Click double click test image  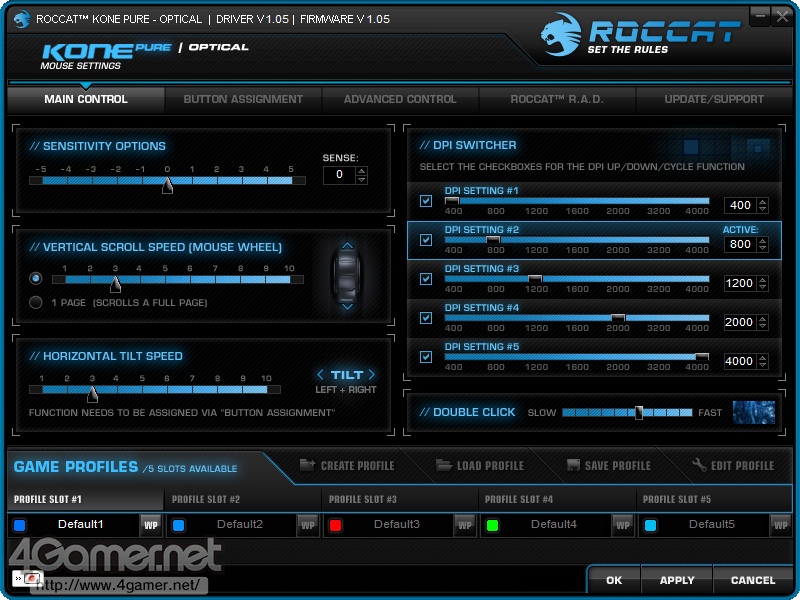[754, 412]
